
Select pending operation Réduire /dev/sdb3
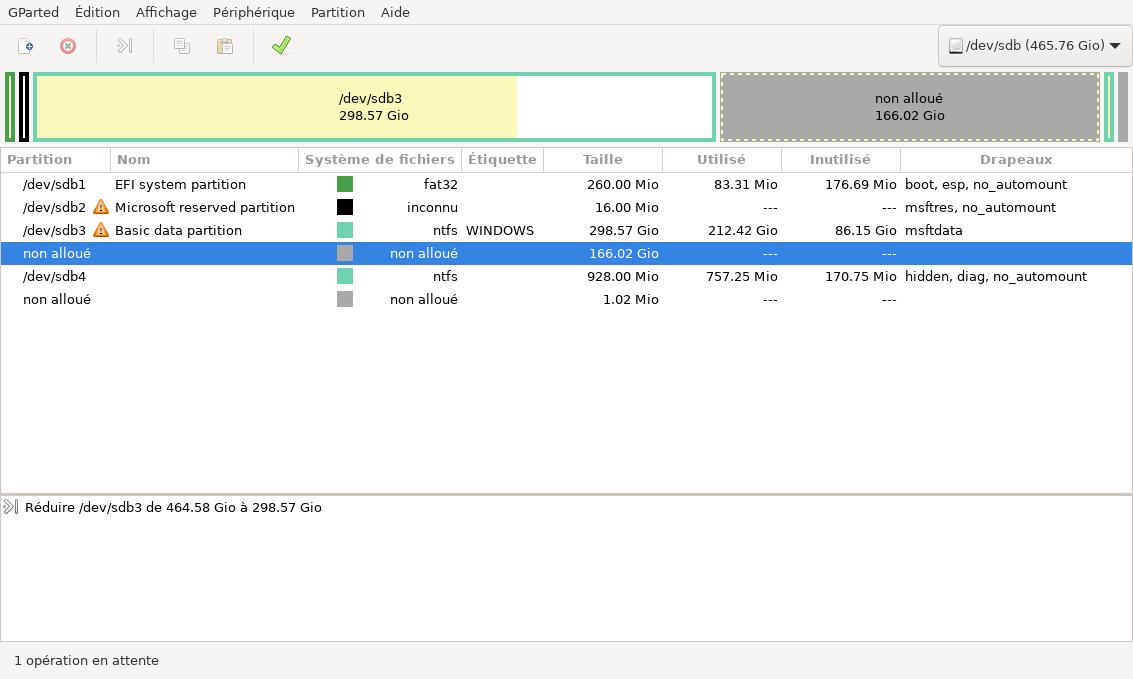173,508
